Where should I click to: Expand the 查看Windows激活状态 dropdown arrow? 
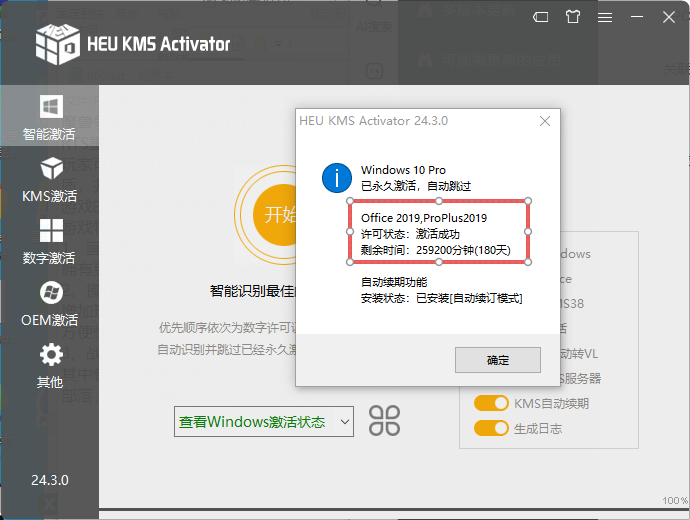pos(345,421)
